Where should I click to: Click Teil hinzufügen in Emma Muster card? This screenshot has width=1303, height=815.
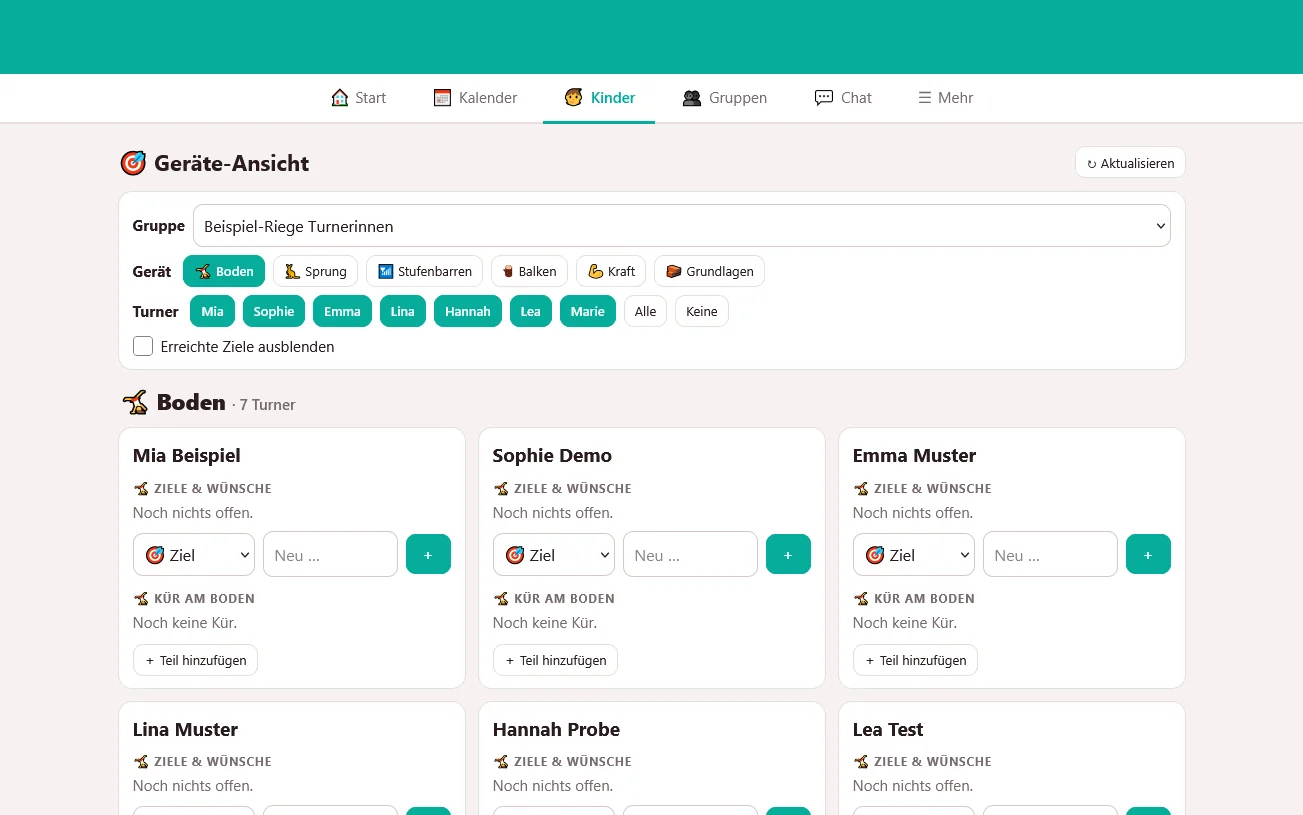915,660
